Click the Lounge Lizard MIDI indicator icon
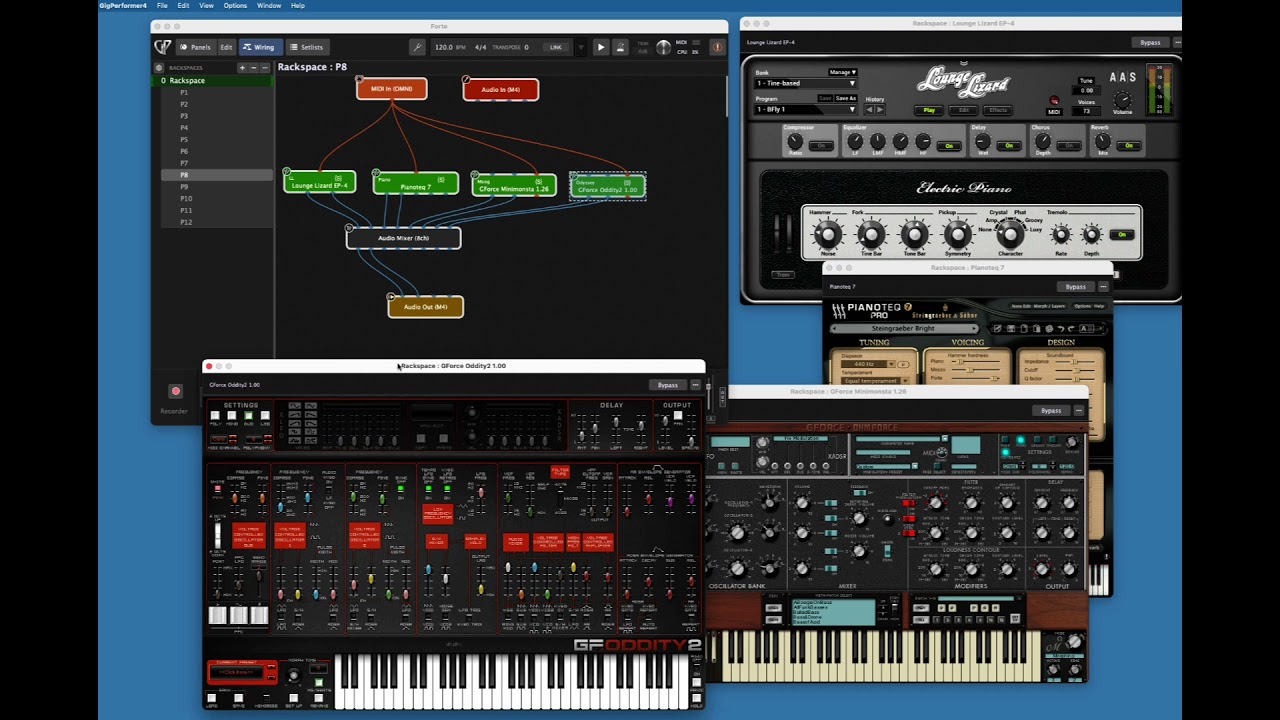Screen dimensions: 1280x720 pos(1054,101)
